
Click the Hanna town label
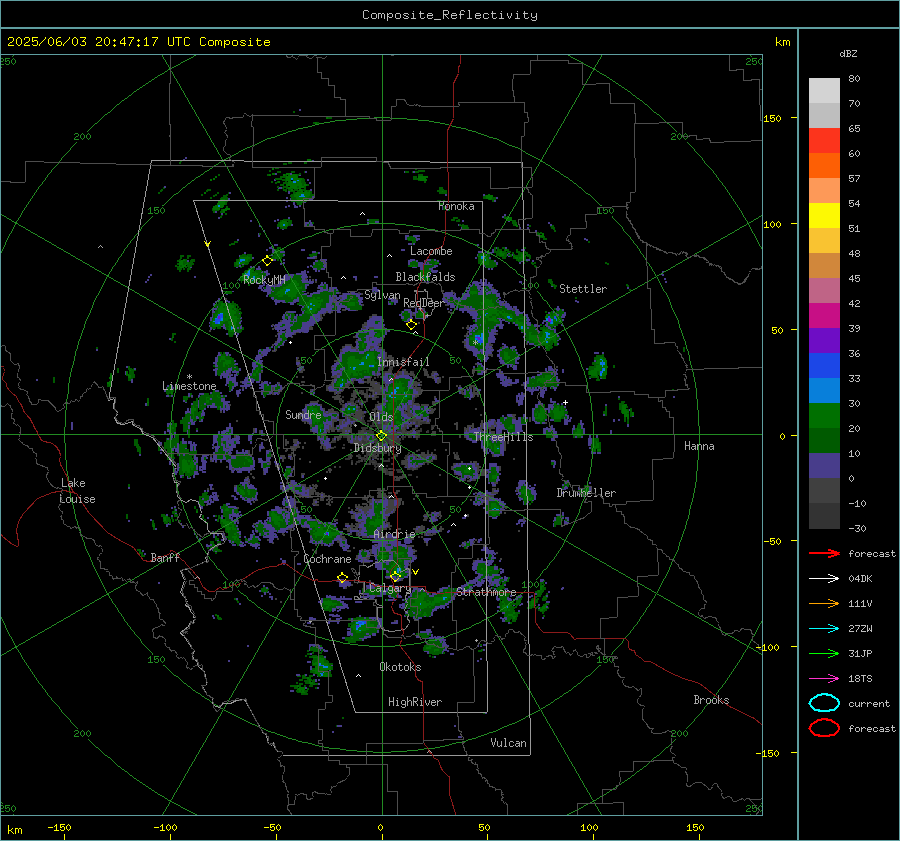tap(699, 446)
